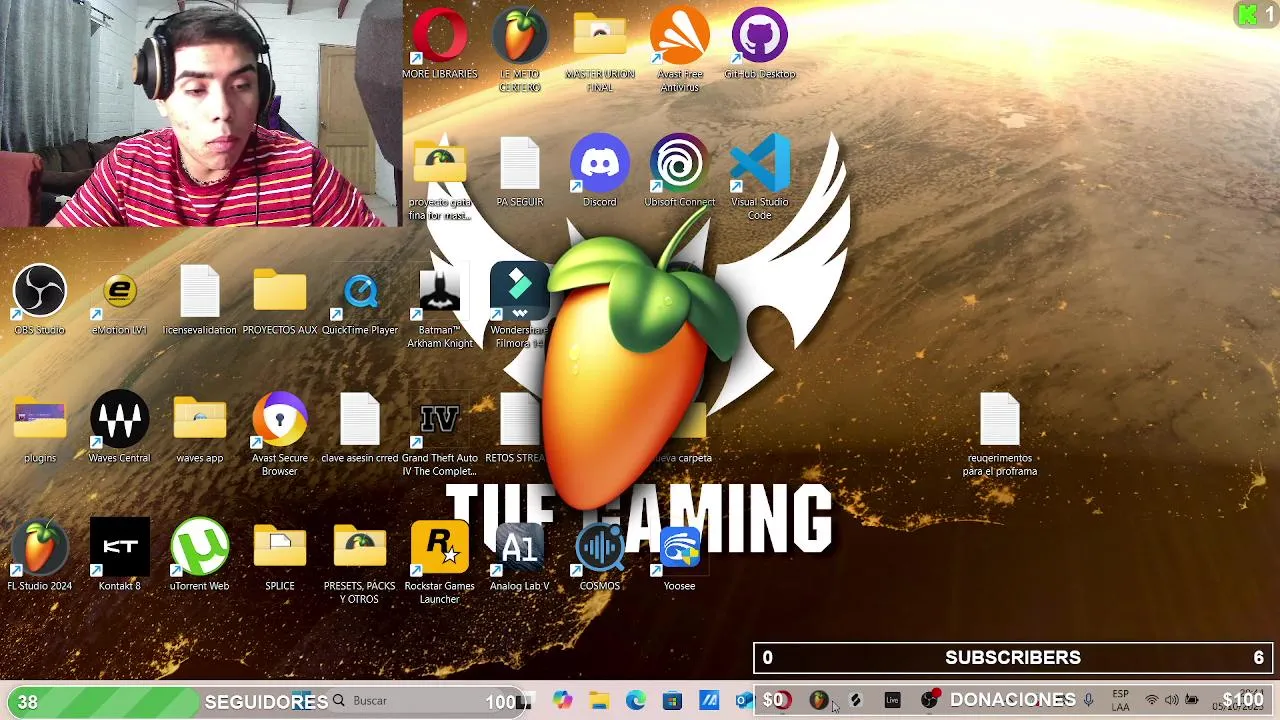Open Copilot from the taskbar

coord(562,701)
